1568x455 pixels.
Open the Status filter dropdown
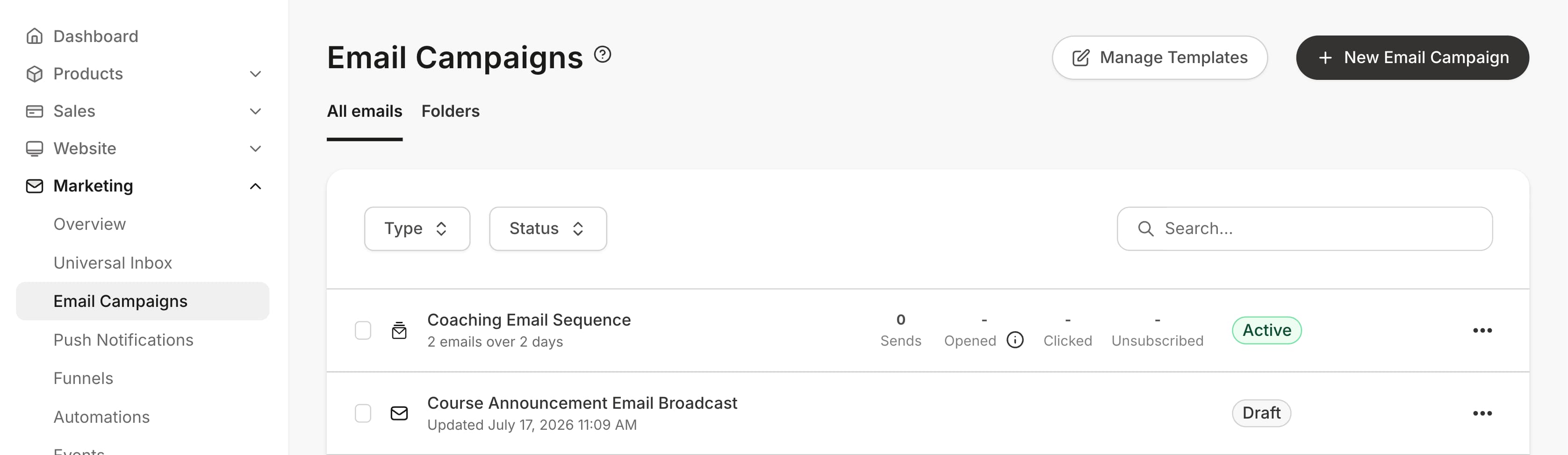[548, 229]
